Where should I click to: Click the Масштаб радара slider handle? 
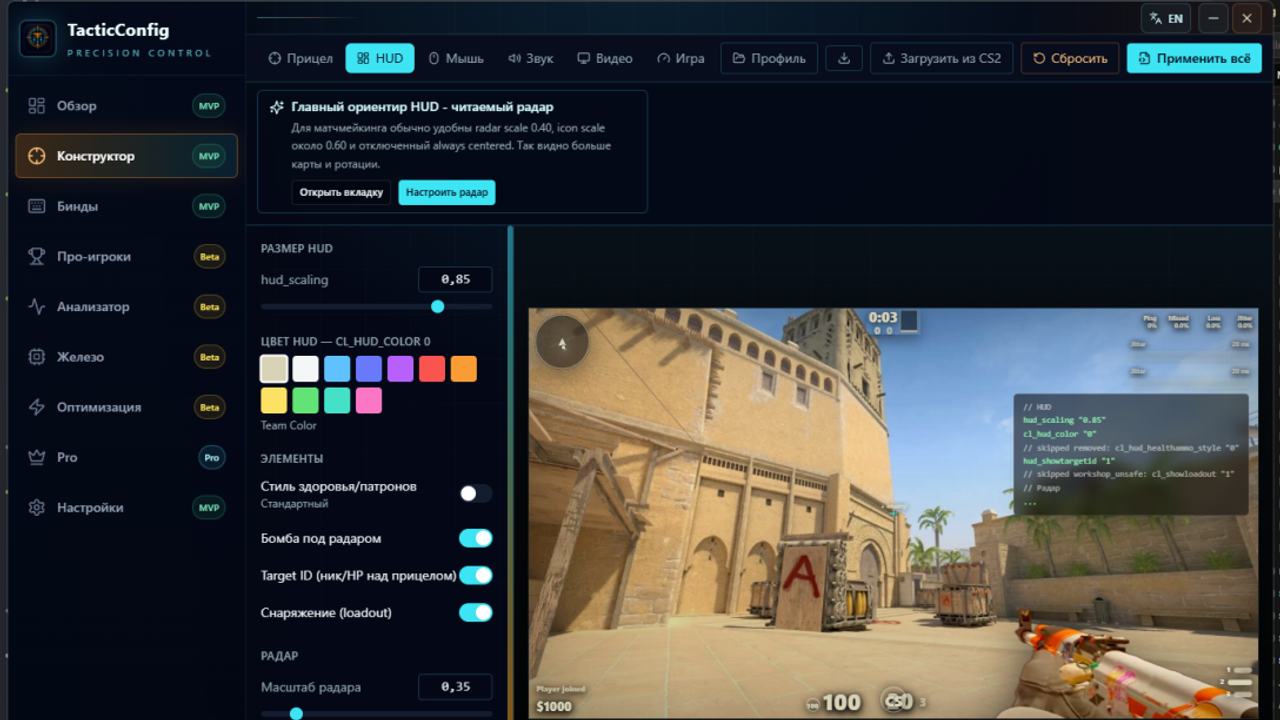(x=296, y=713)
